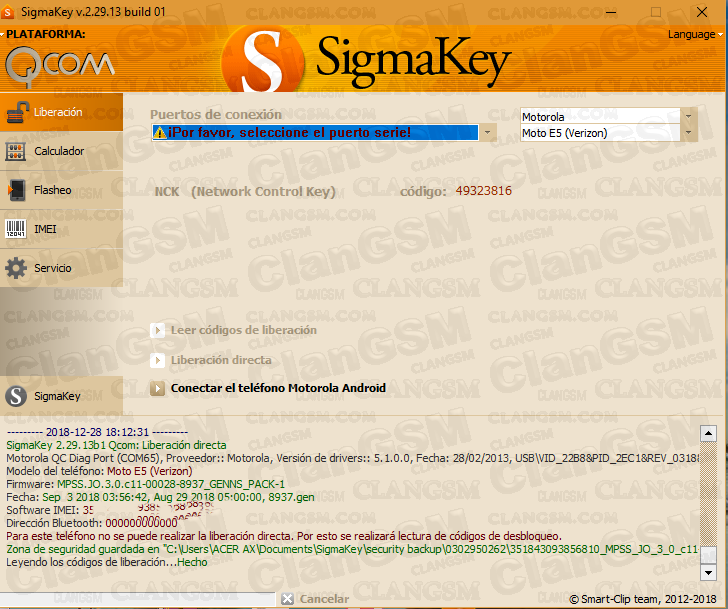Close the SigmaKey window

coord(702,12)
